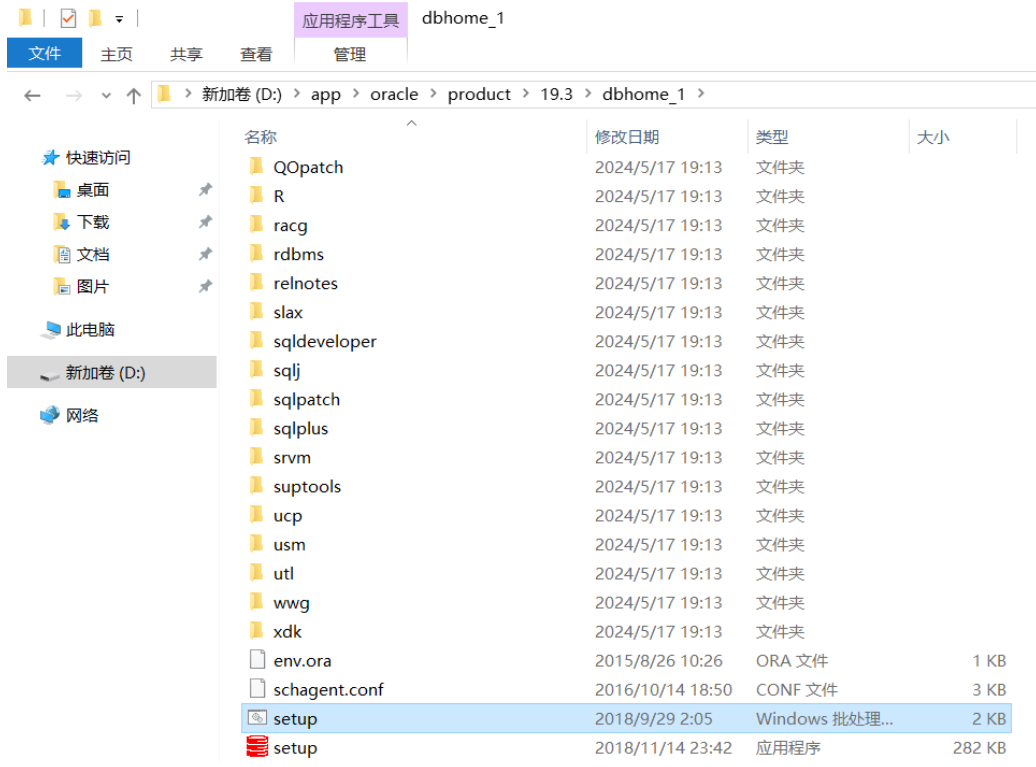Click the red Oracle setup application icon

pyautogui.click(x=257, y=747)
